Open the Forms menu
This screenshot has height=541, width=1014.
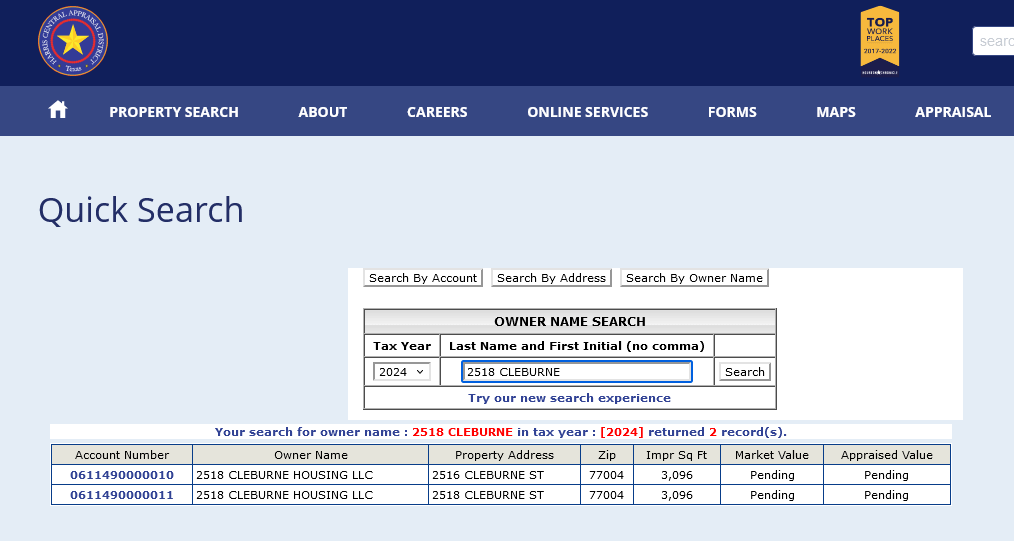tap(732, 112)
